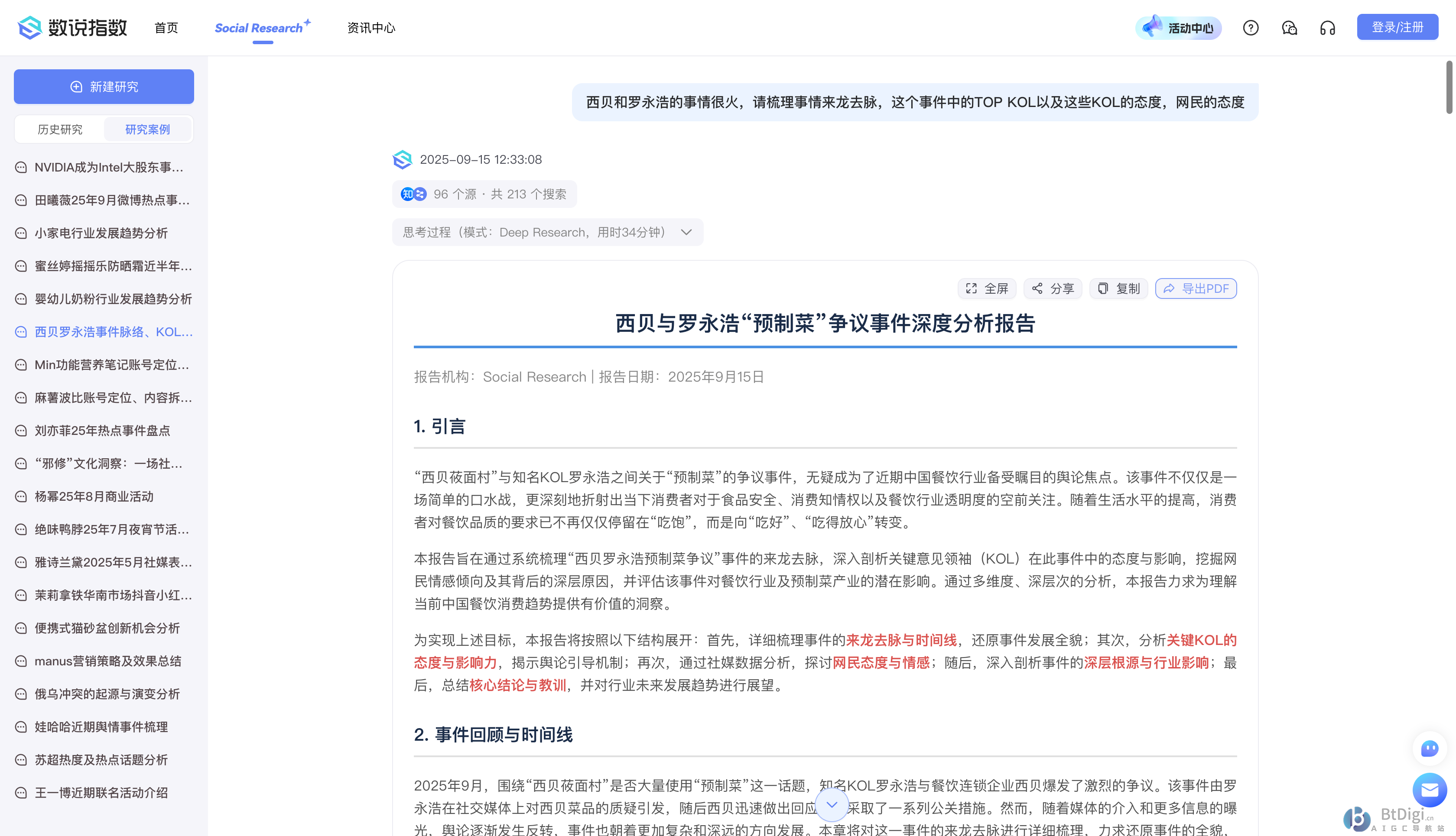Open the 首页 navigation tab
The image size is (1456, 836).
coord(166,28)
